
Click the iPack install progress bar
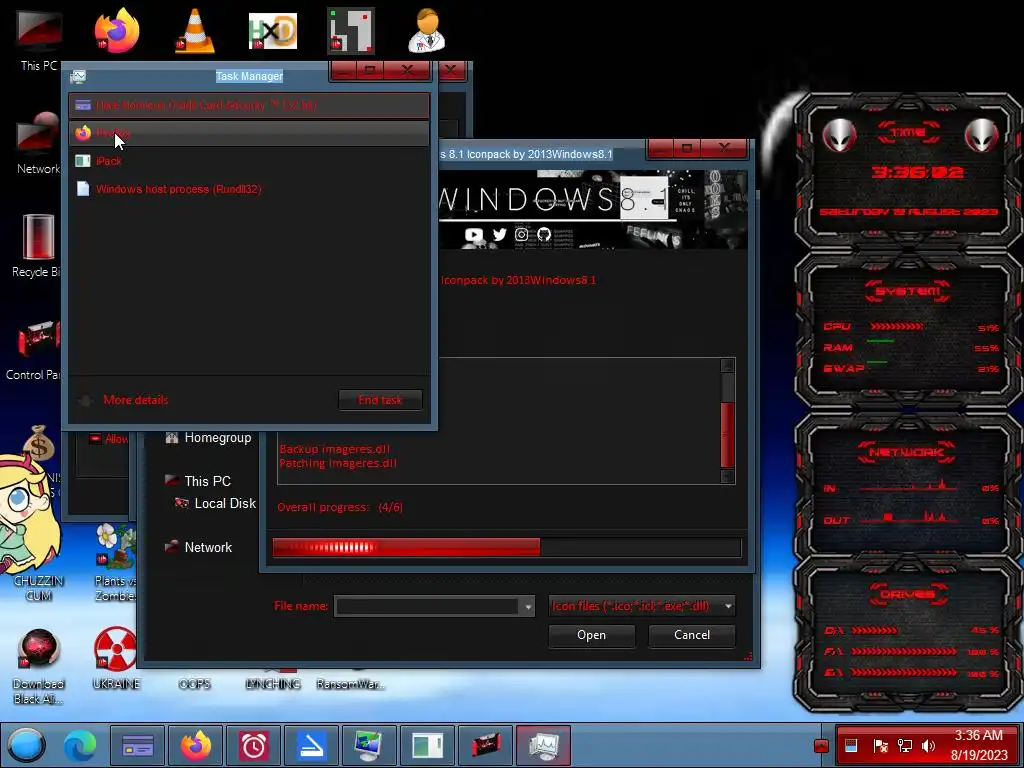point(507,547)
